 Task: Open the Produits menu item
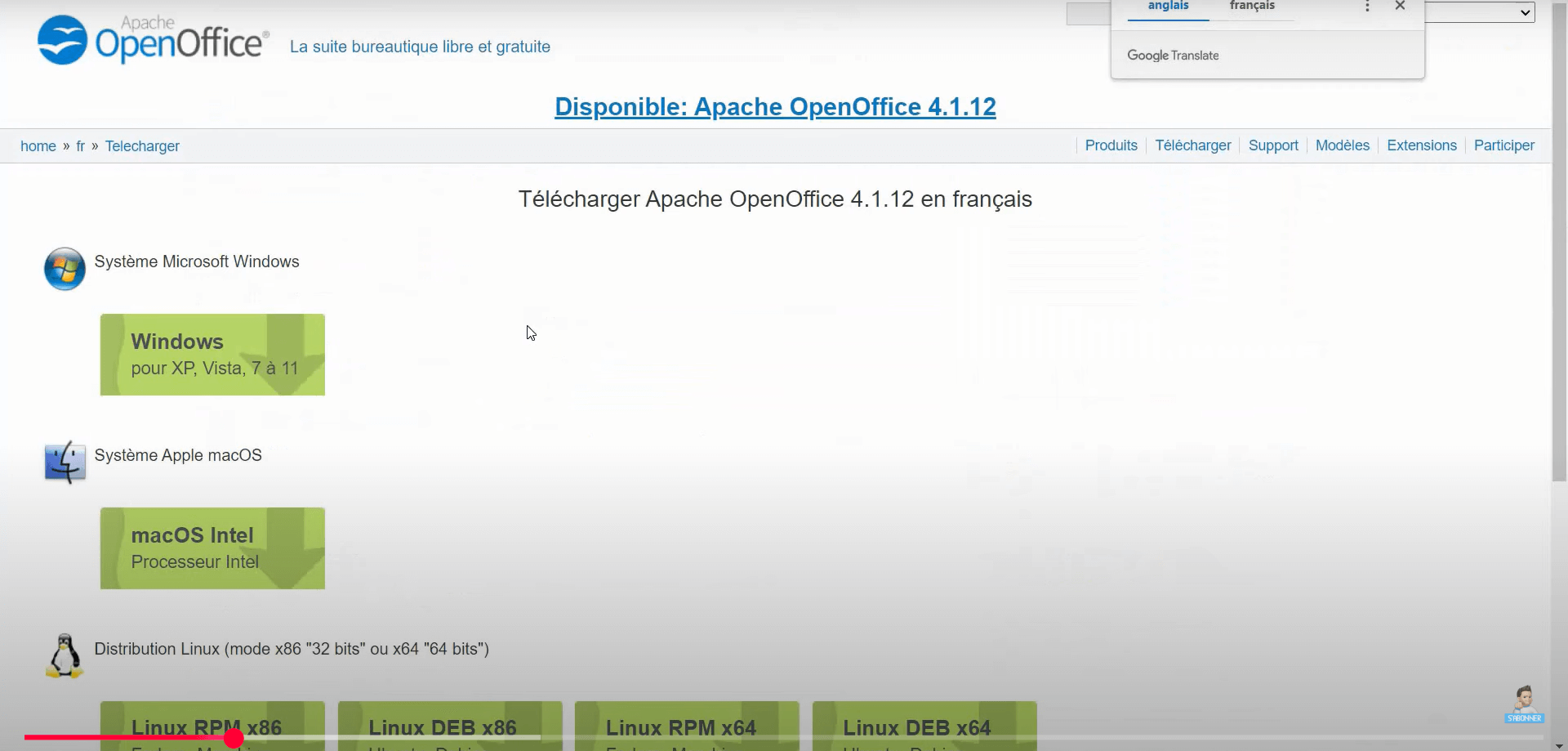[1111, 145]
